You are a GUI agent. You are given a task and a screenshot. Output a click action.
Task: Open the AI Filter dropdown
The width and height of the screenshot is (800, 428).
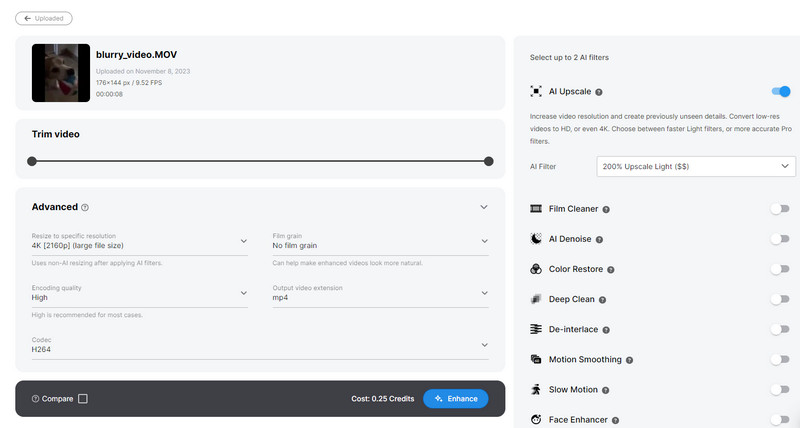[696, 166]
